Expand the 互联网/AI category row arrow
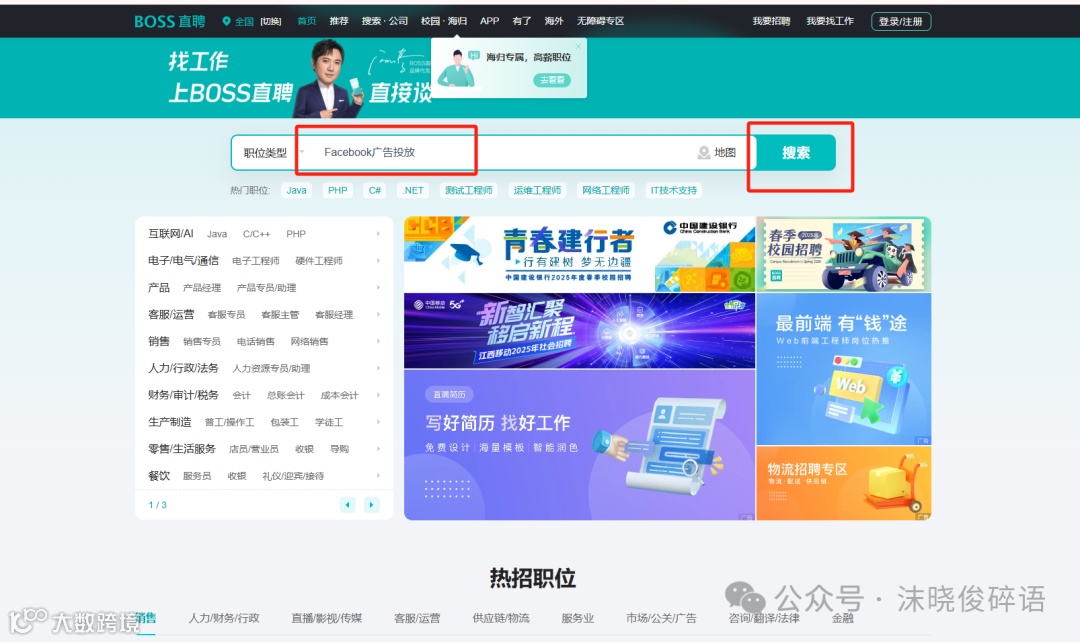 [378, 234]
